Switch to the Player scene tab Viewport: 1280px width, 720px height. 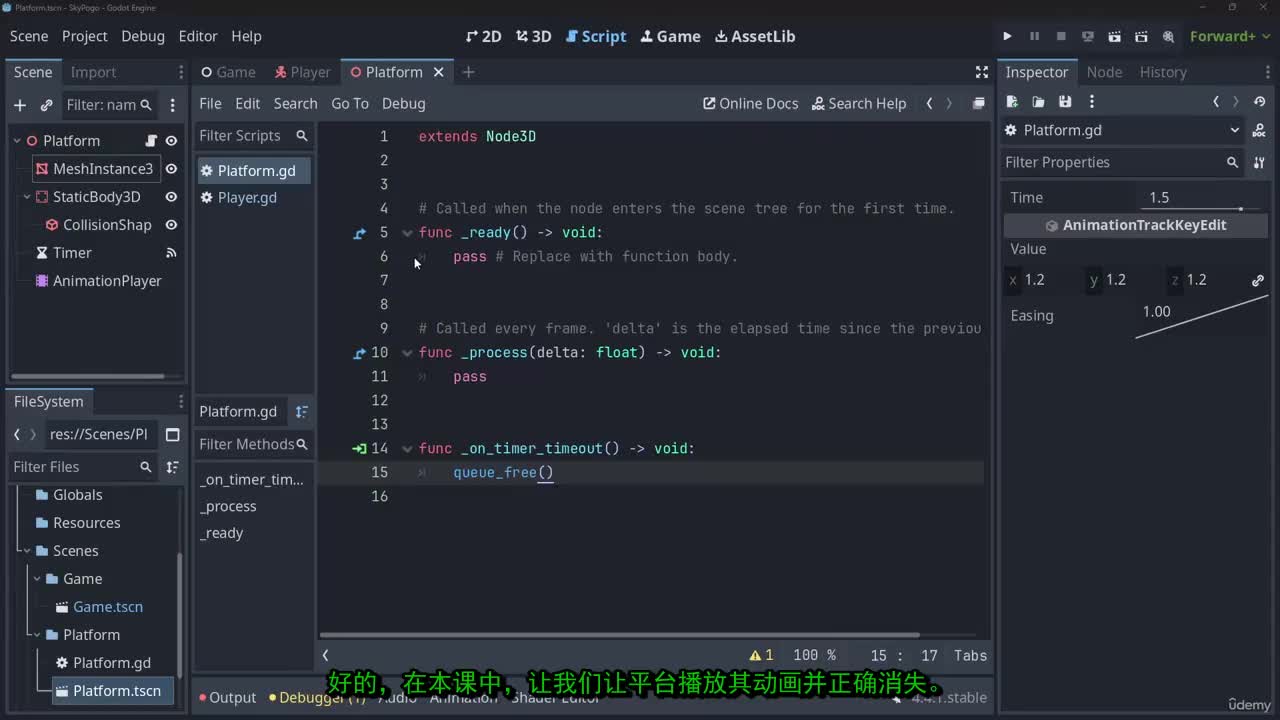(x=303, y=72)
